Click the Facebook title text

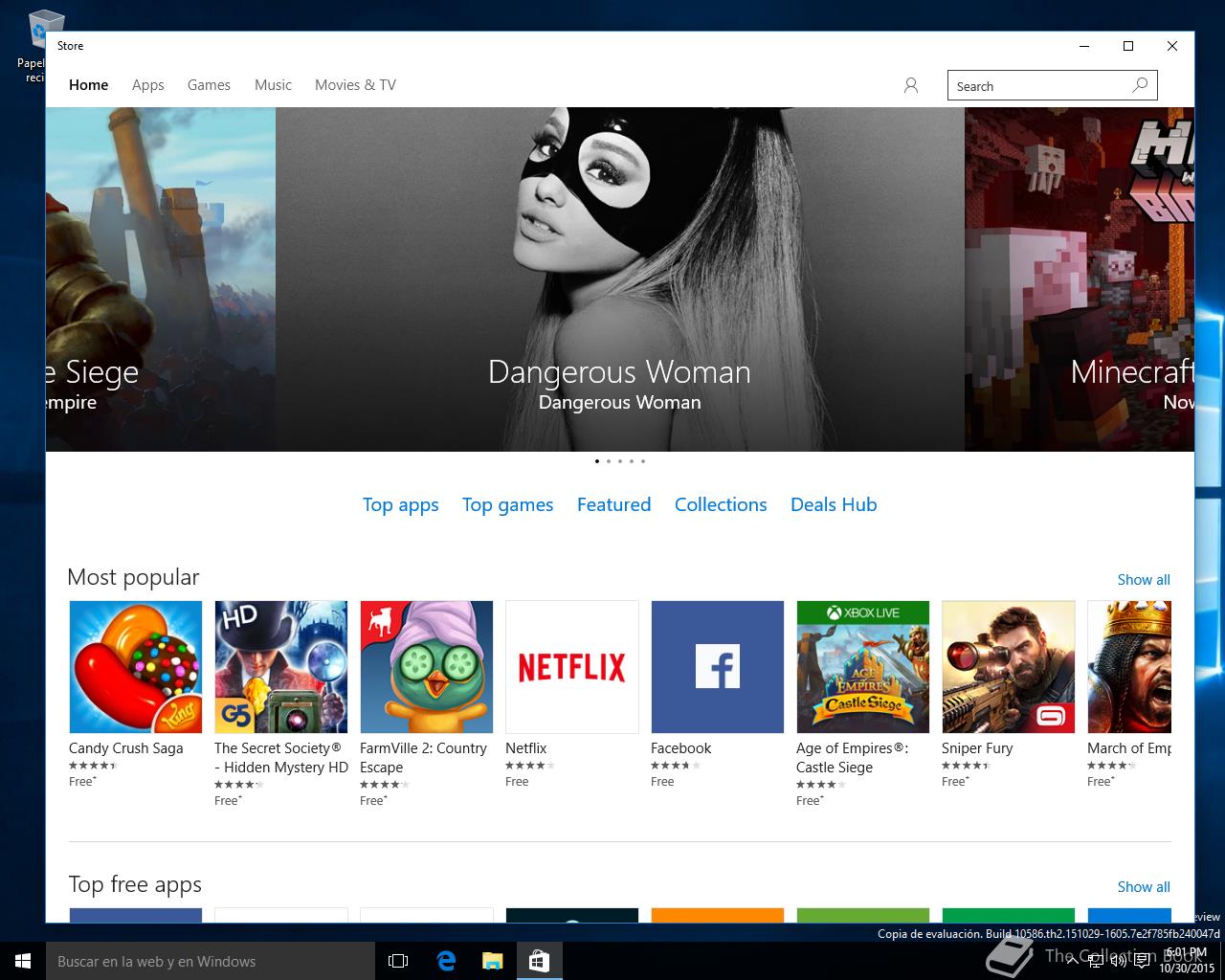681,748
